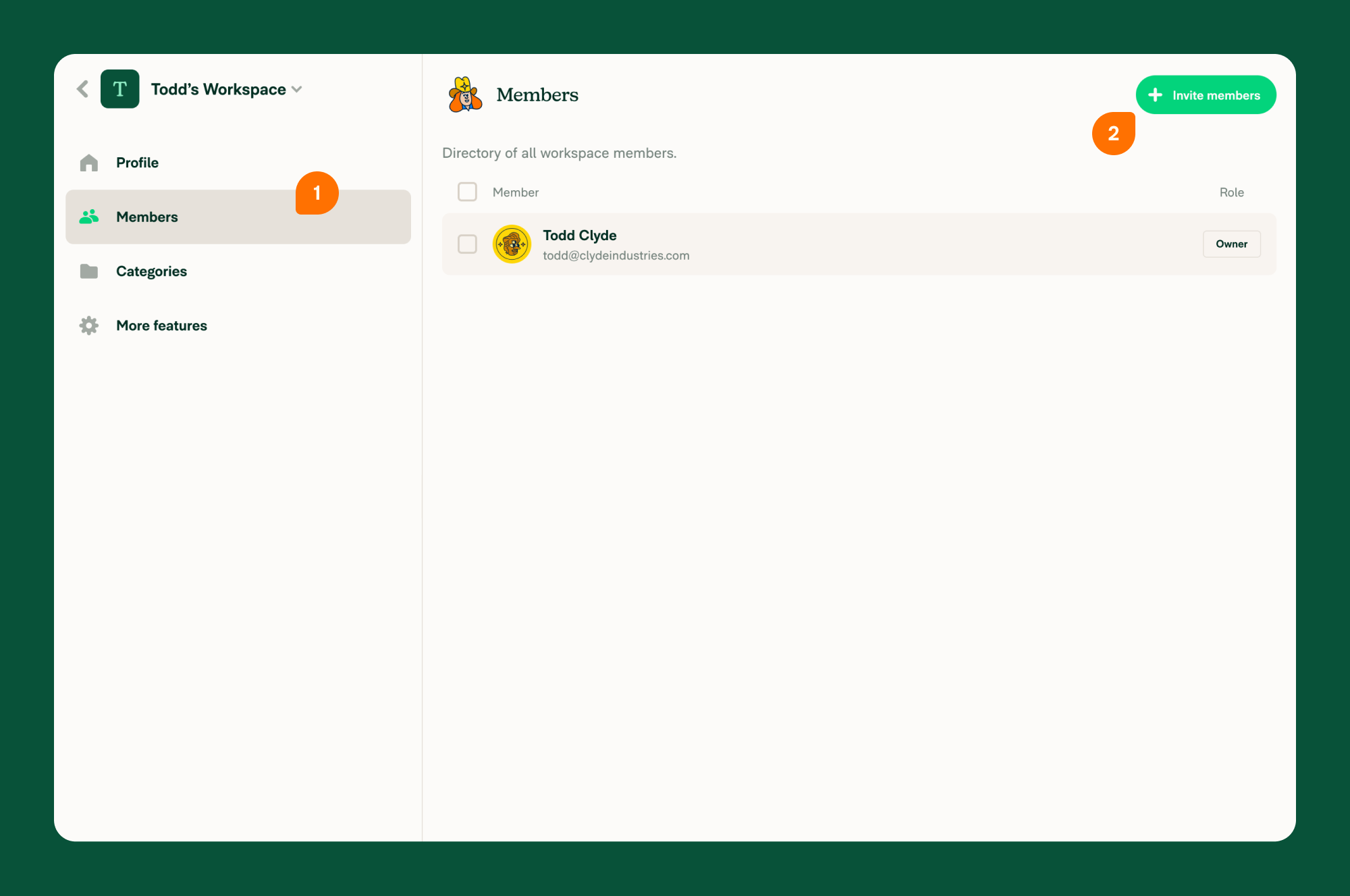1350x896 pixels.
Task: Open the Owner role dropdown
Action: point(1231,243)
